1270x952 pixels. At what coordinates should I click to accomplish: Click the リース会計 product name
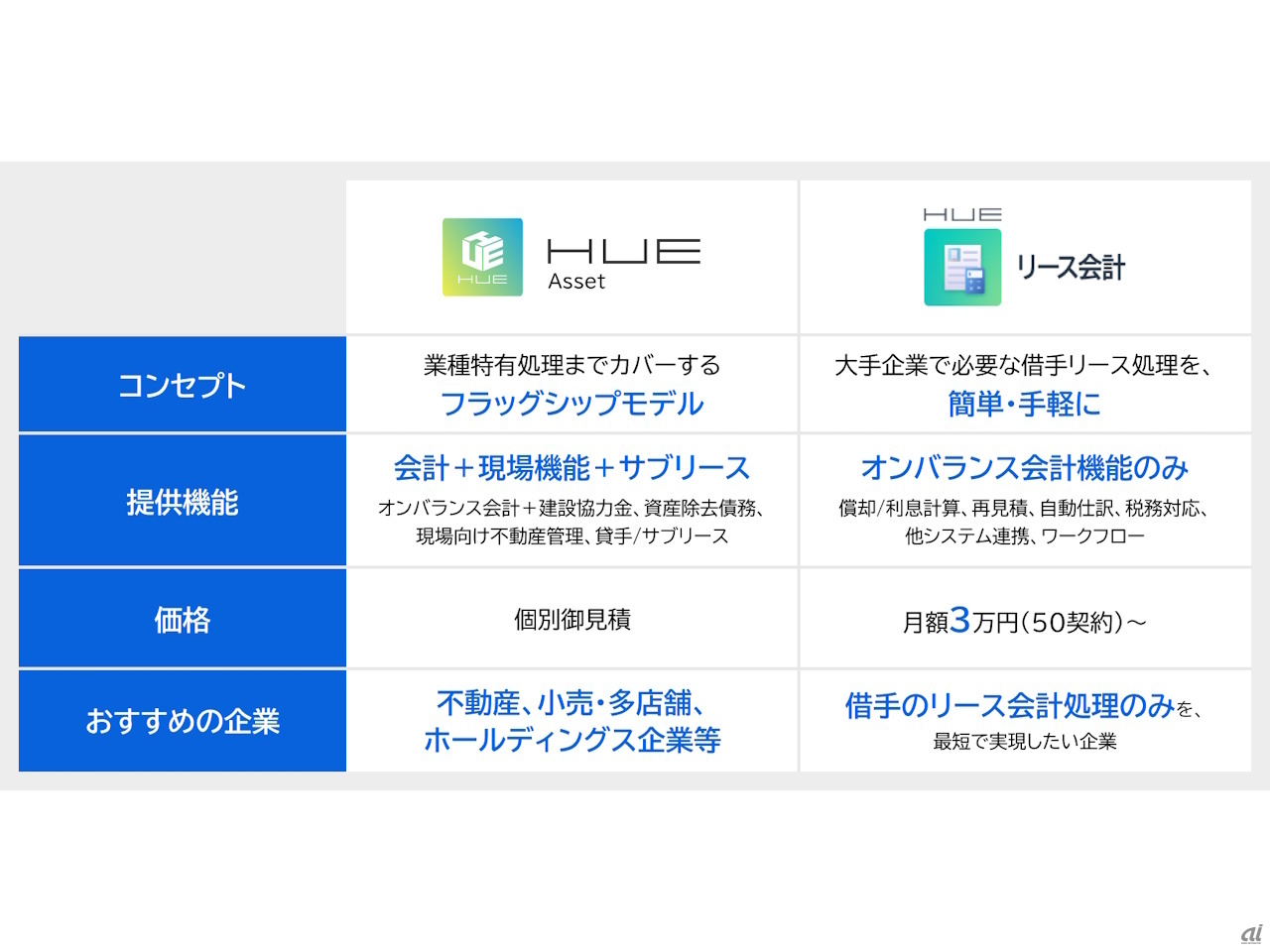pyautogui.click(x=1072, y=267)
